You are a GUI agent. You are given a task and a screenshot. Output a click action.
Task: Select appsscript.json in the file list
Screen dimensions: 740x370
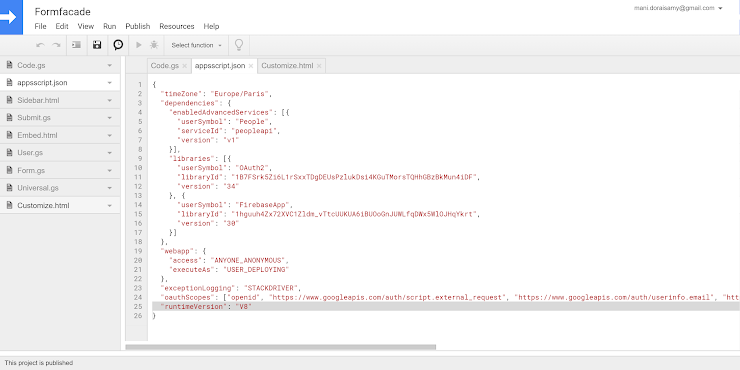click(x=60, y=83)
